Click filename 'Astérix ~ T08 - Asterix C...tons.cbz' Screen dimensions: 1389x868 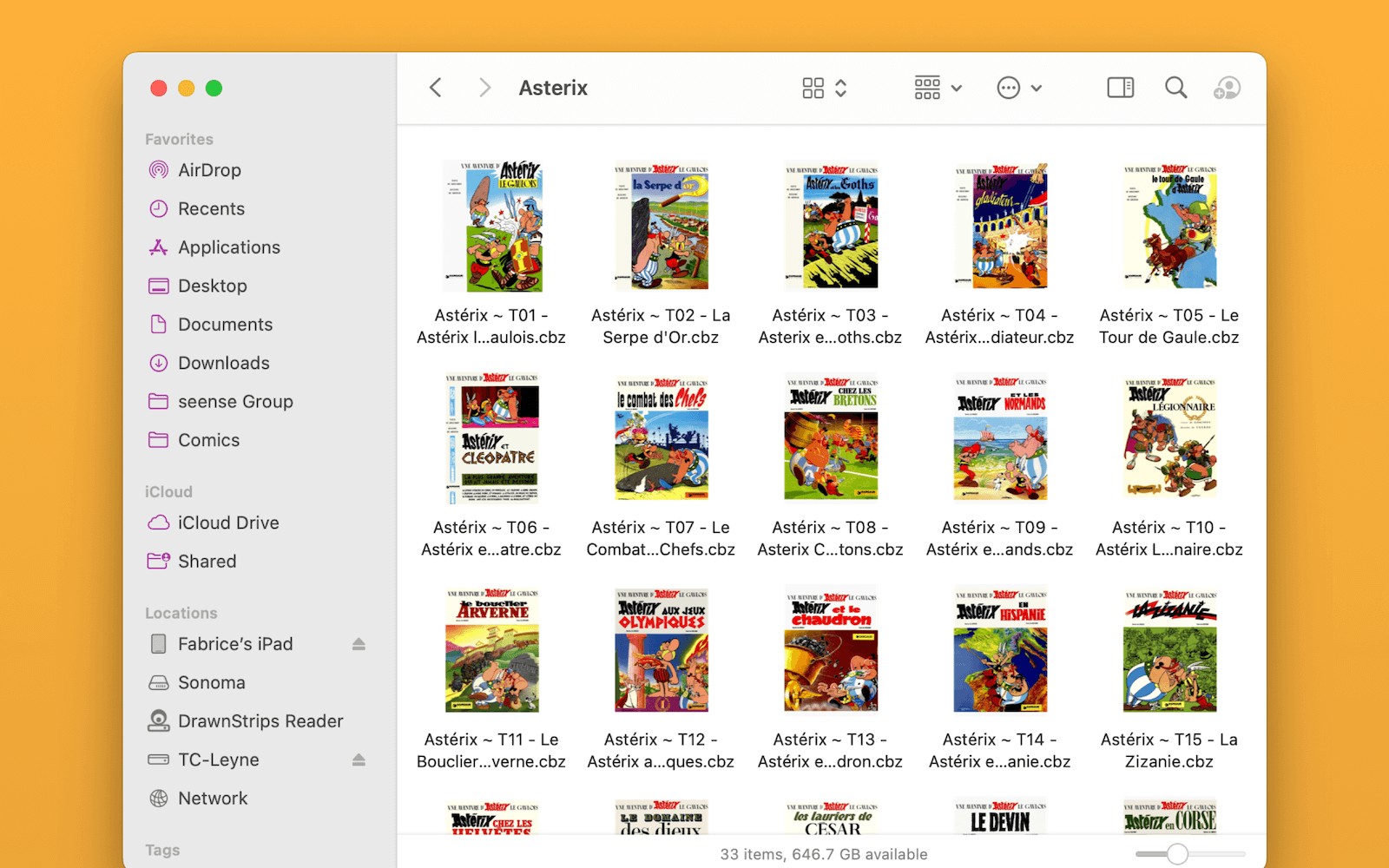(x=830, y=538)
